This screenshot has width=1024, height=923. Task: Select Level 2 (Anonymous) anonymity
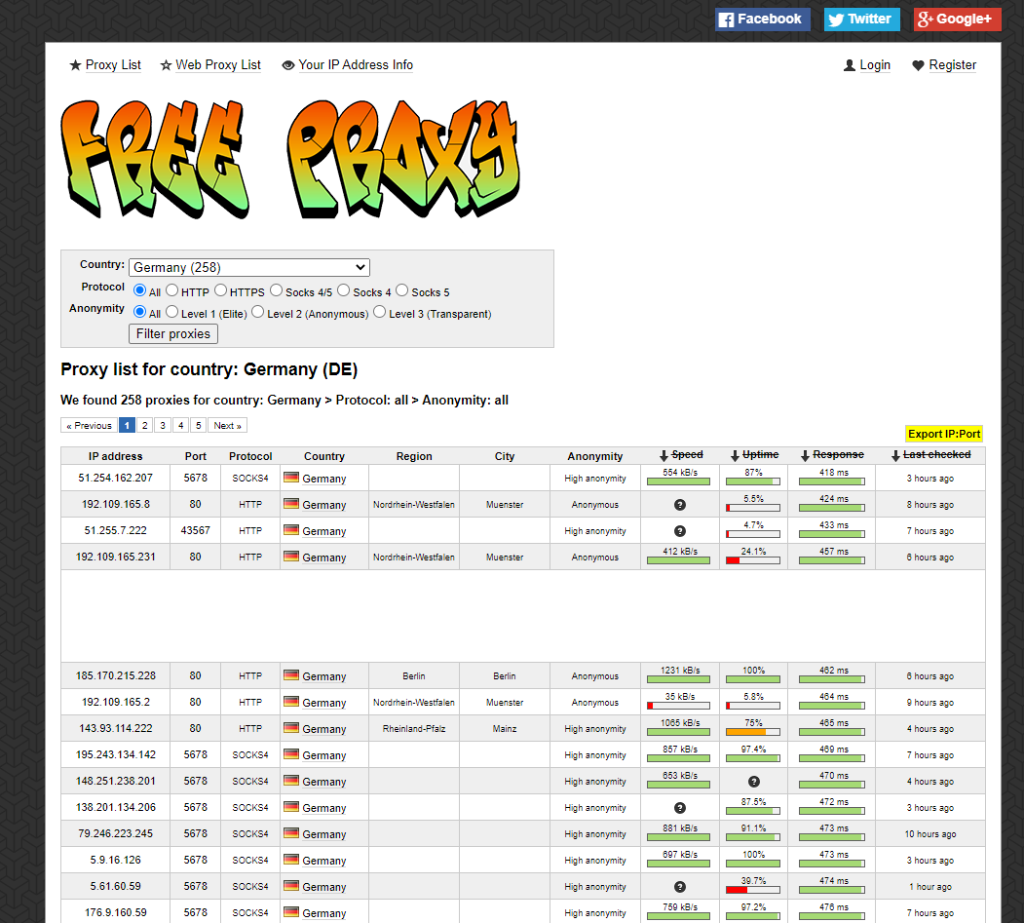(258, 312)
